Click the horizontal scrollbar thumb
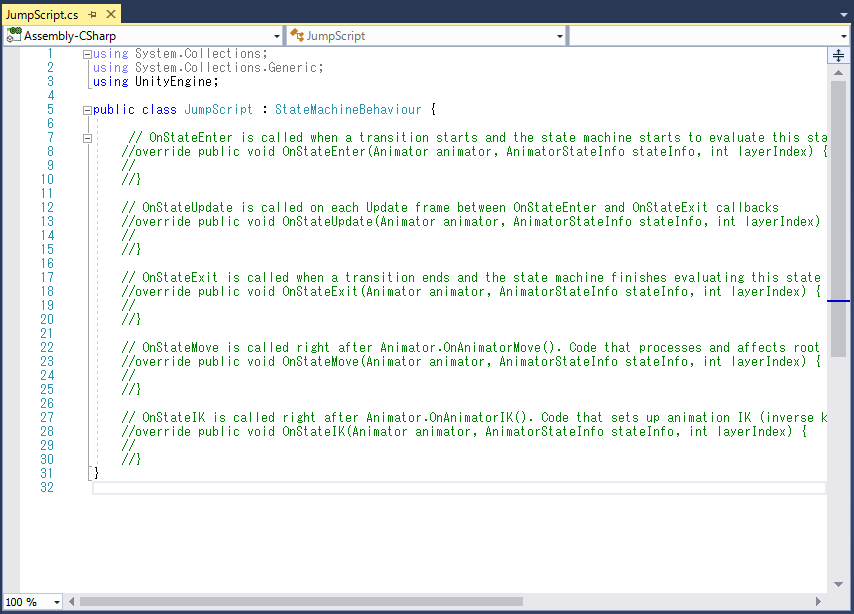The height and width of the screenshot is (614, 854). click(x=301, y=601)
